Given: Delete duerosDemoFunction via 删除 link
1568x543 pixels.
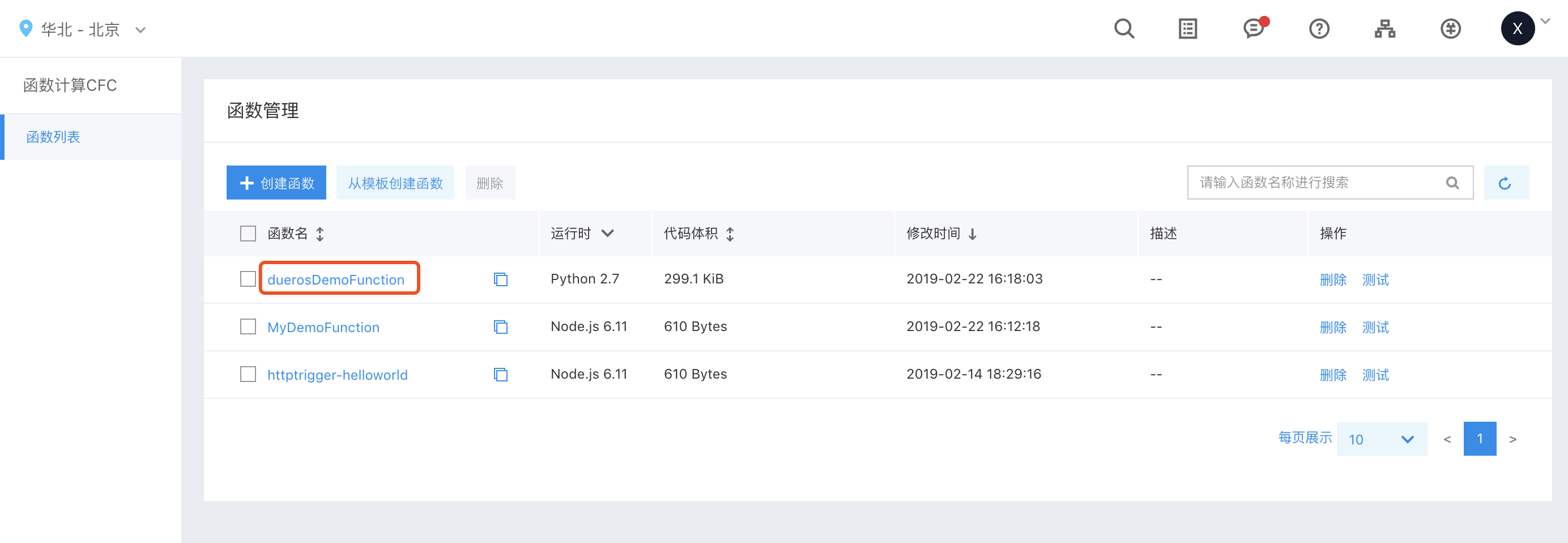Looking at the screenshot, I should pyautogui.click(x=1333, y=279).
